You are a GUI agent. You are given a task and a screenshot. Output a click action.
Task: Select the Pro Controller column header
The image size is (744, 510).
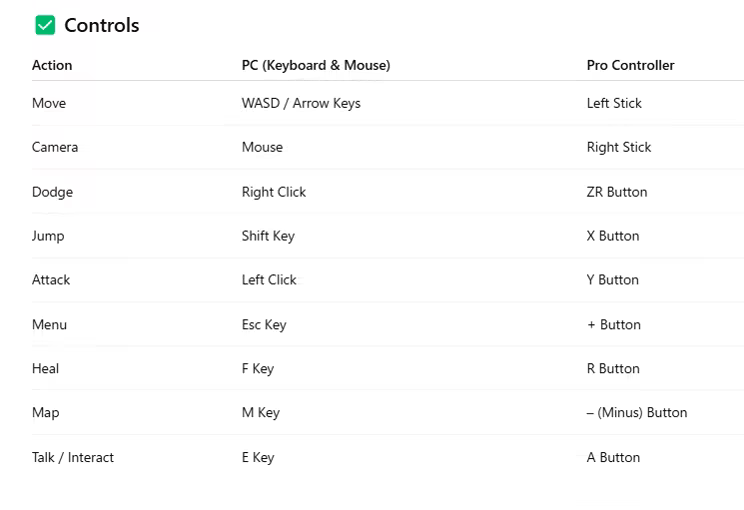point(630,65)
